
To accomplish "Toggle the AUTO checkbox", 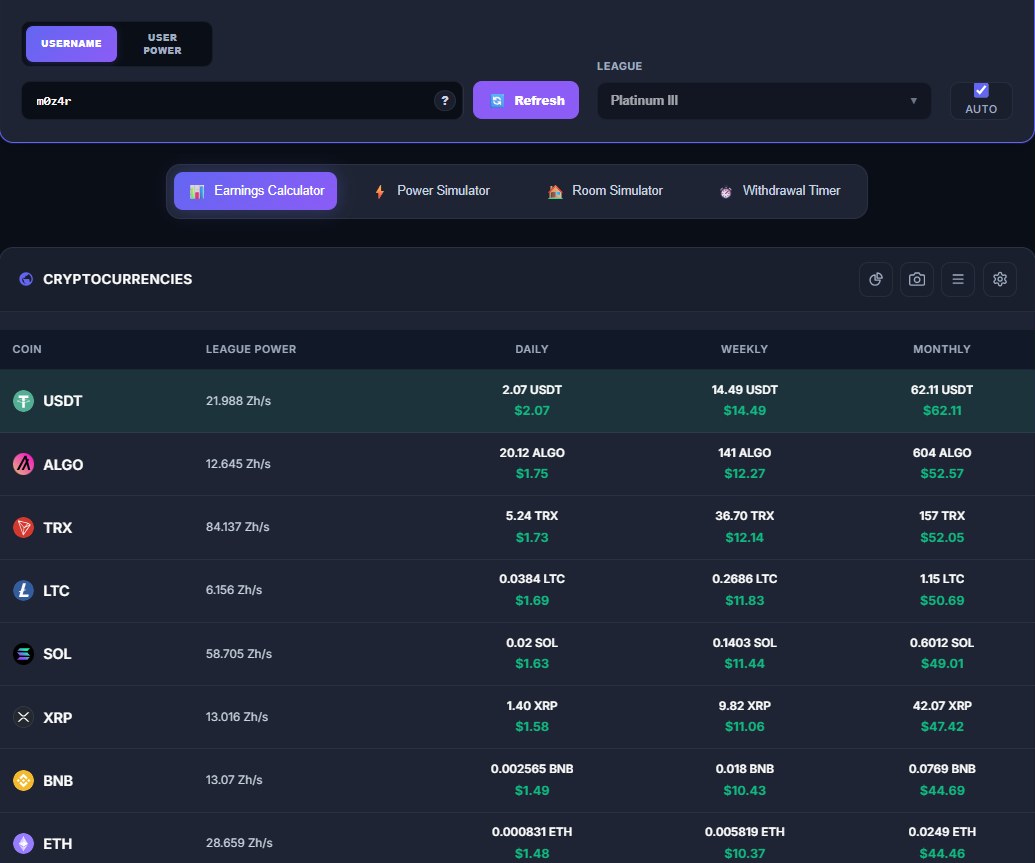I will (981, 90).
